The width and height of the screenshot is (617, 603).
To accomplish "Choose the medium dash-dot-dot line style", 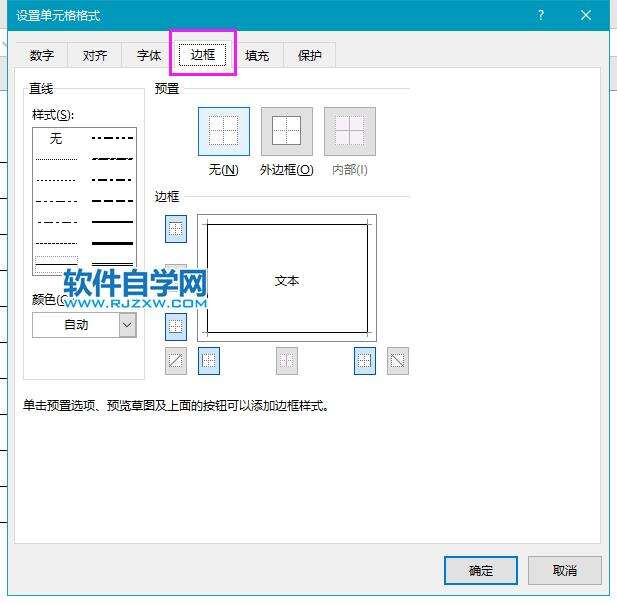I will click(112, 138).
